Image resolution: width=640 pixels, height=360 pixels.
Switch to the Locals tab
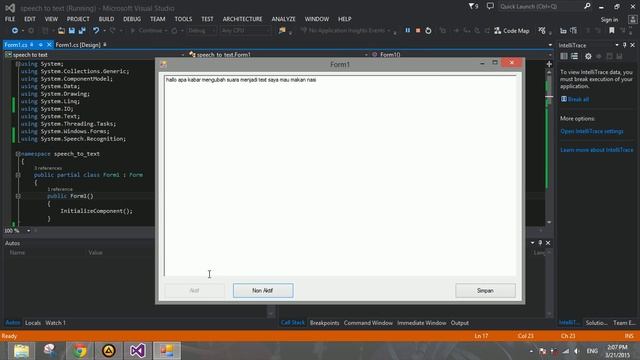click(33, 323)
